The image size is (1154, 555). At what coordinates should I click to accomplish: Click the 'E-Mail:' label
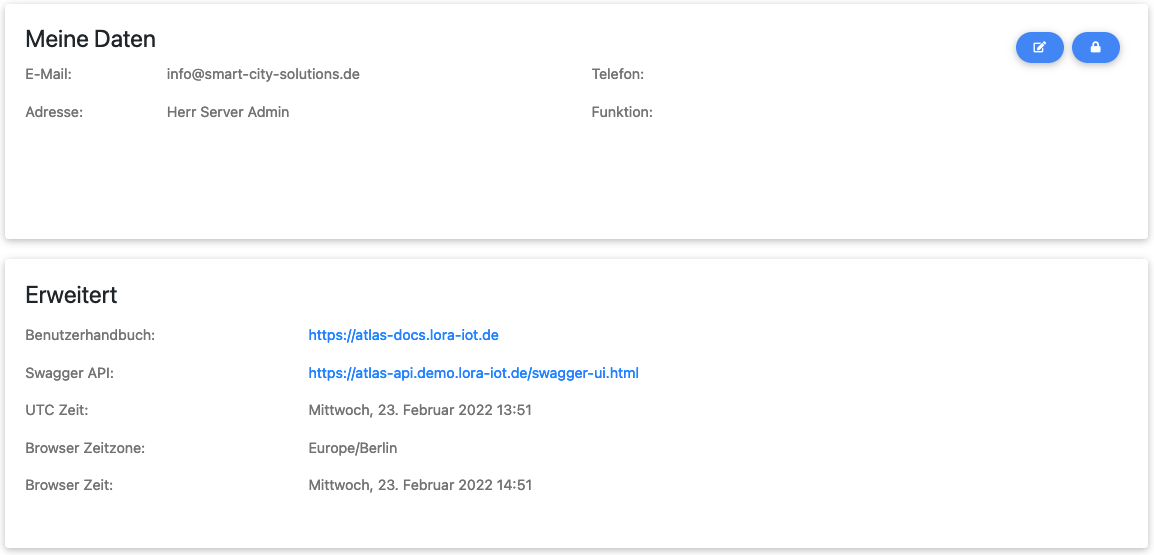pos(48,74)
